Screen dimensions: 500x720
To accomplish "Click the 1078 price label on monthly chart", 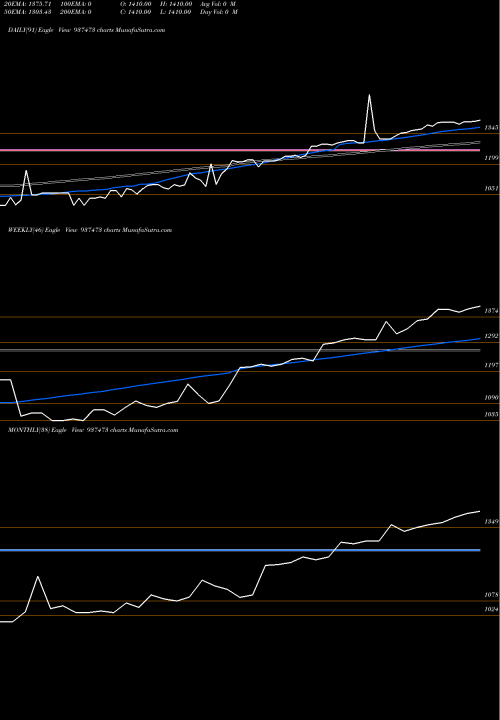I will (491, 595).
